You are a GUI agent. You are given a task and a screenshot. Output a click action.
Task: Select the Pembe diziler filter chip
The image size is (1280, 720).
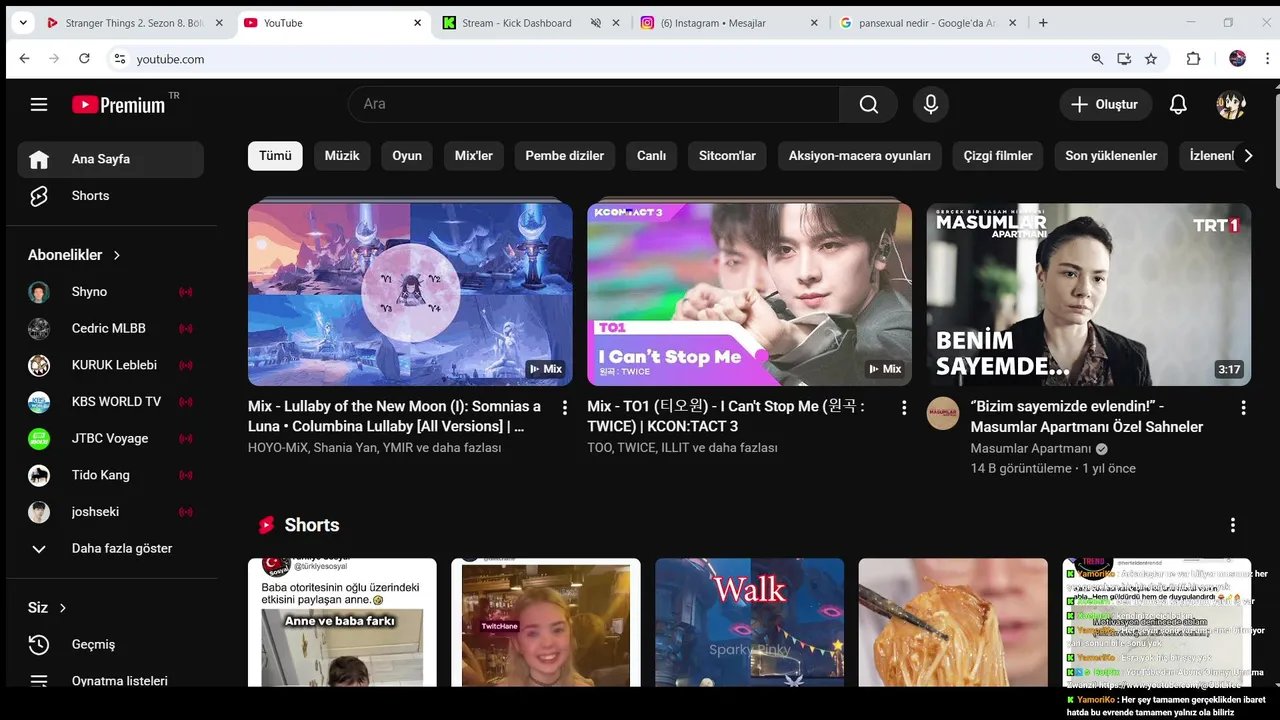565,156
